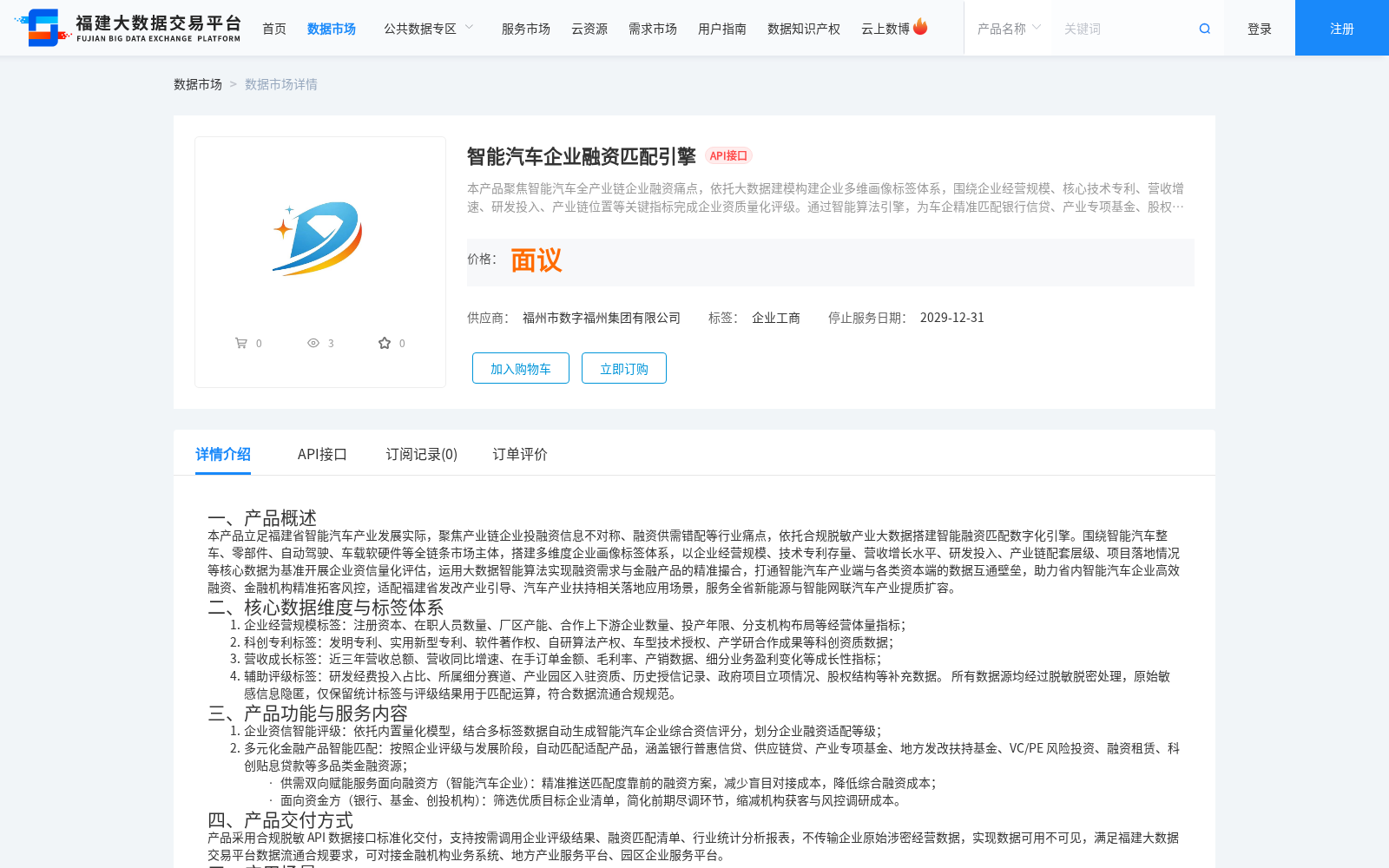1389x868 pixels.
Task: Click the bullet starting 面向资金方
Action: coord(591,800)
